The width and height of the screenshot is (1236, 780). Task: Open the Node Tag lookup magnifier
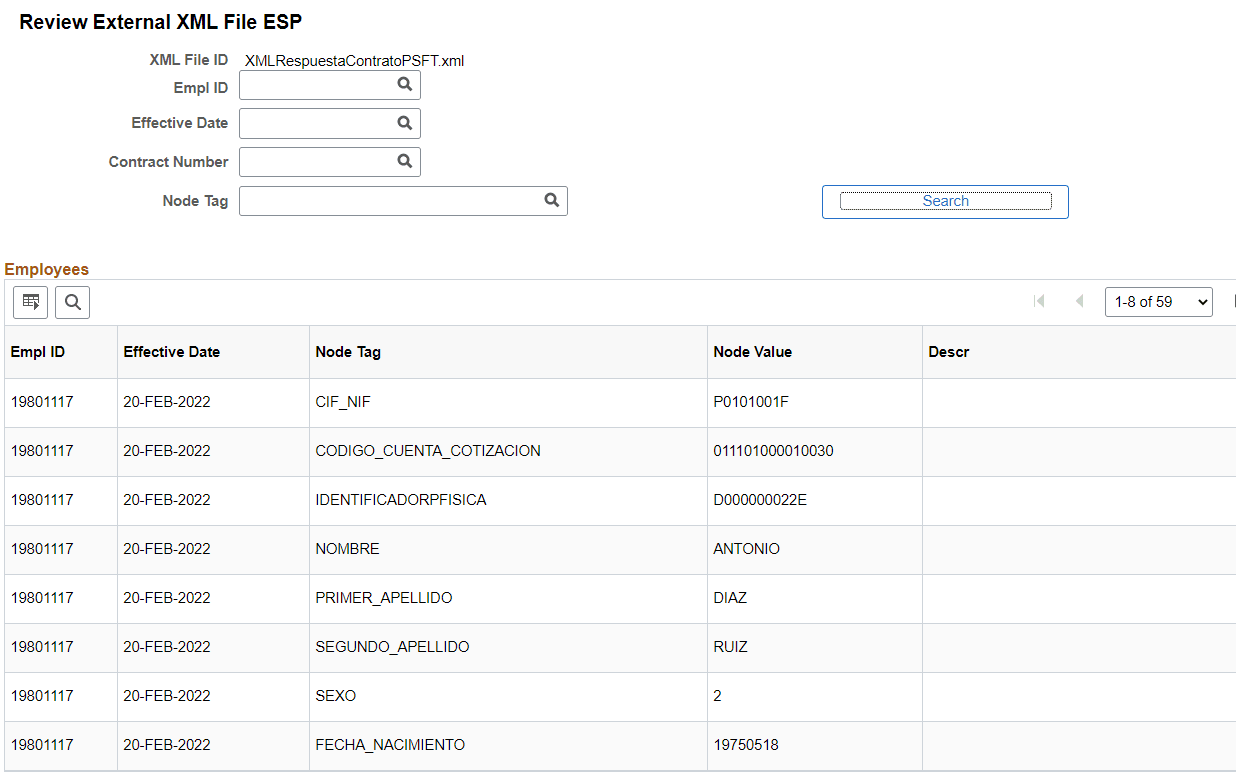tap(551, 200)
